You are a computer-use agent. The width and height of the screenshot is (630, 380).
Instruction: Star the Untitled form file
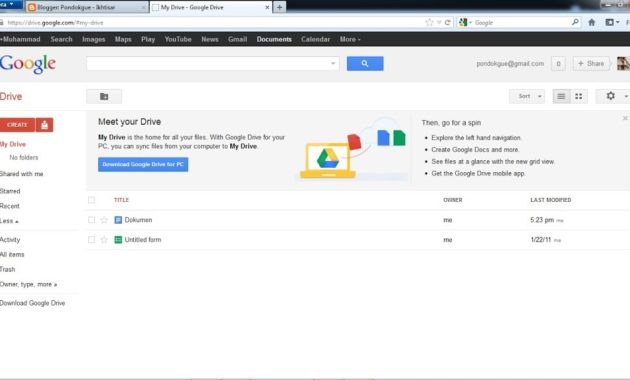tap(104, 240)
